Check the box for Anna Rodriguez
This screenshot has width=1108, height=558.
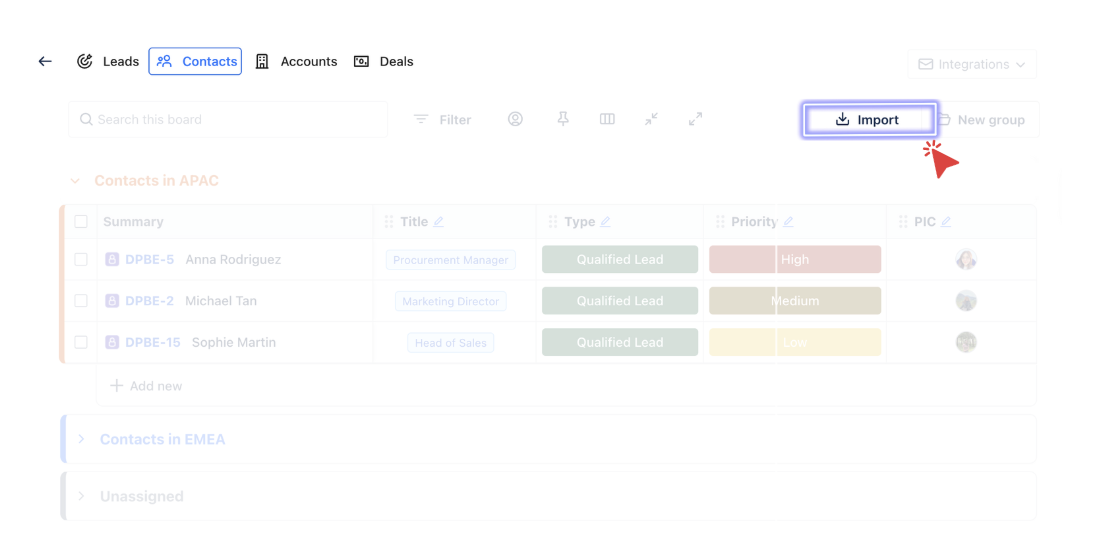point(81,259)
